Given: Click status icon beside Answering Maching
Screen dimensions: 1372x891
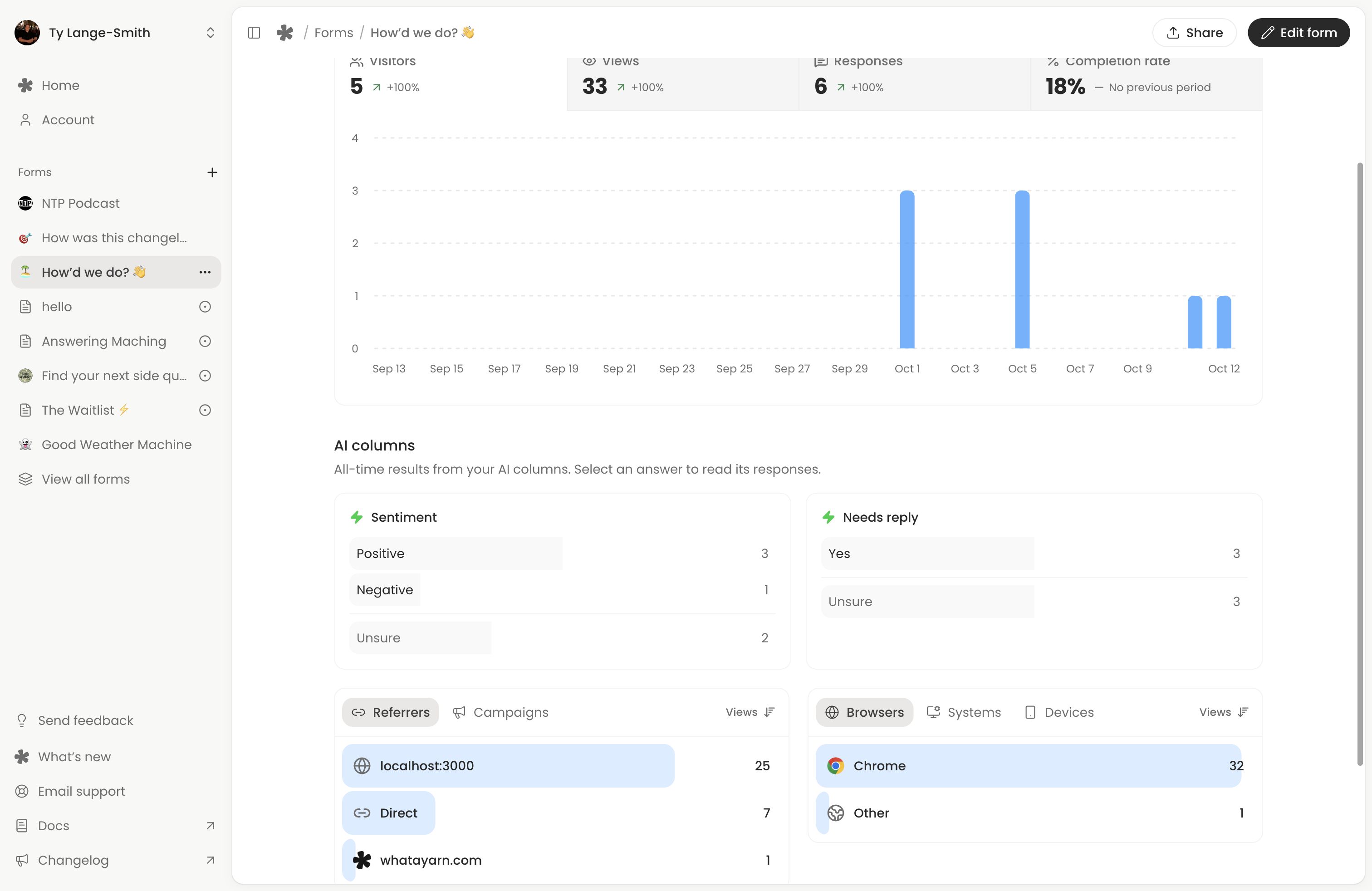Looking at the screenshot, I should (205, 341).
